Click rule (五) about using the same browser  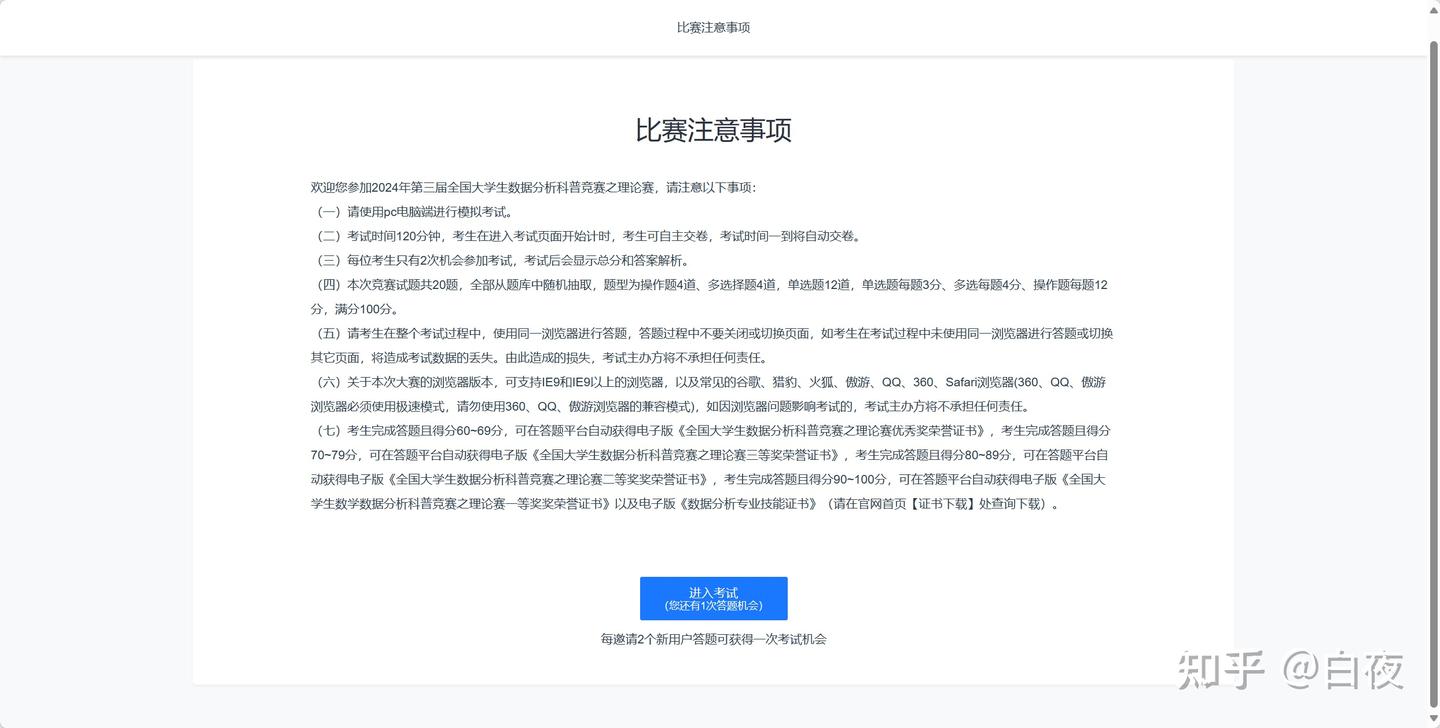(711, 346)
